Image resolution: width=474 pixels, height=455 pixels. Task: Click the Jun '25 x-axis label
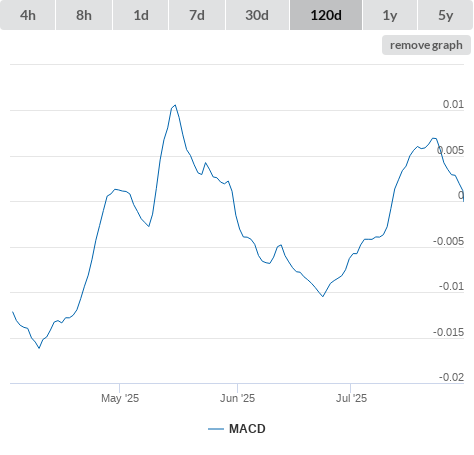point(237,398)
